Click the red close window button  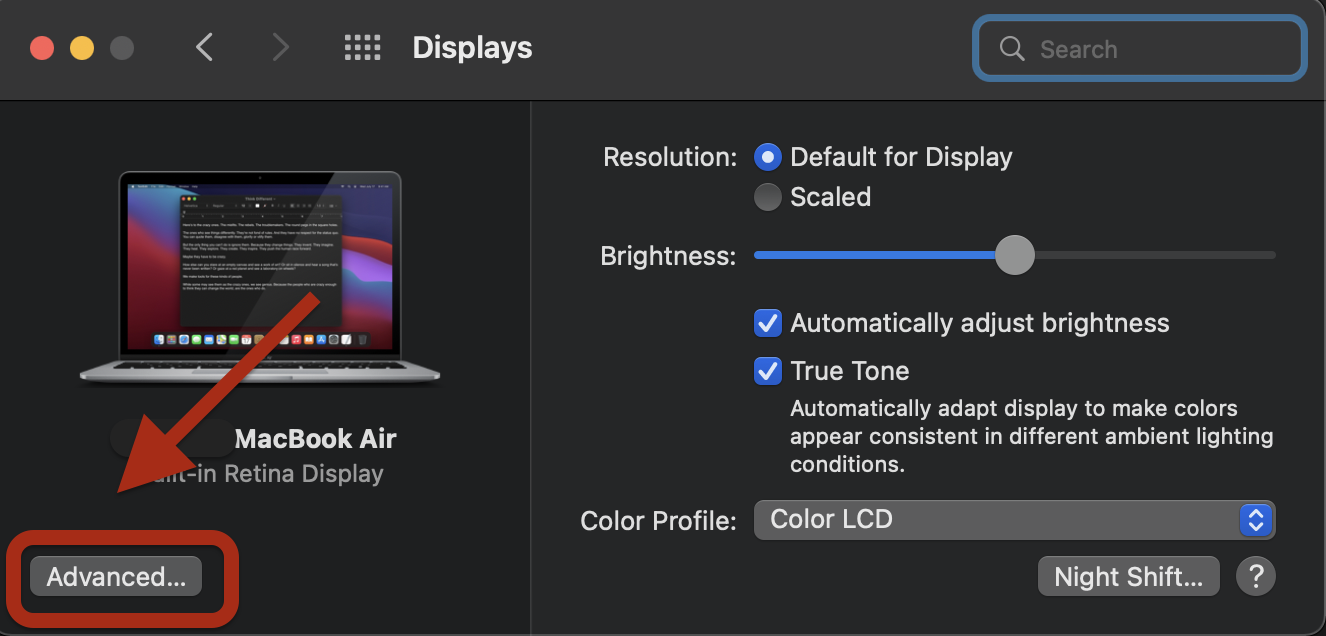(x=41, y=48)
